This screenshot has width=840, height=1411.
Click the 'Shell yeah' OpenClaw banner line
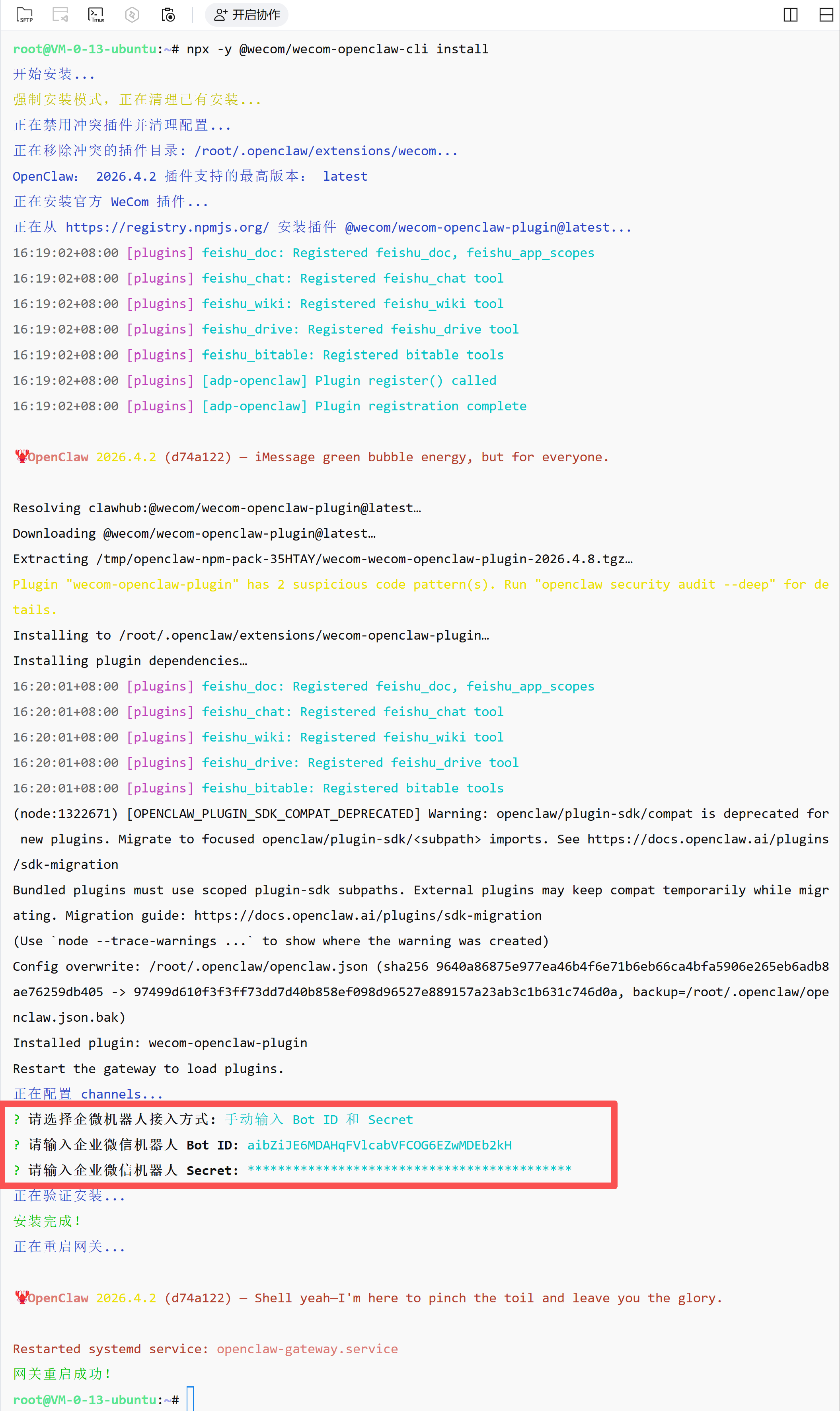tap(368, 1298)
